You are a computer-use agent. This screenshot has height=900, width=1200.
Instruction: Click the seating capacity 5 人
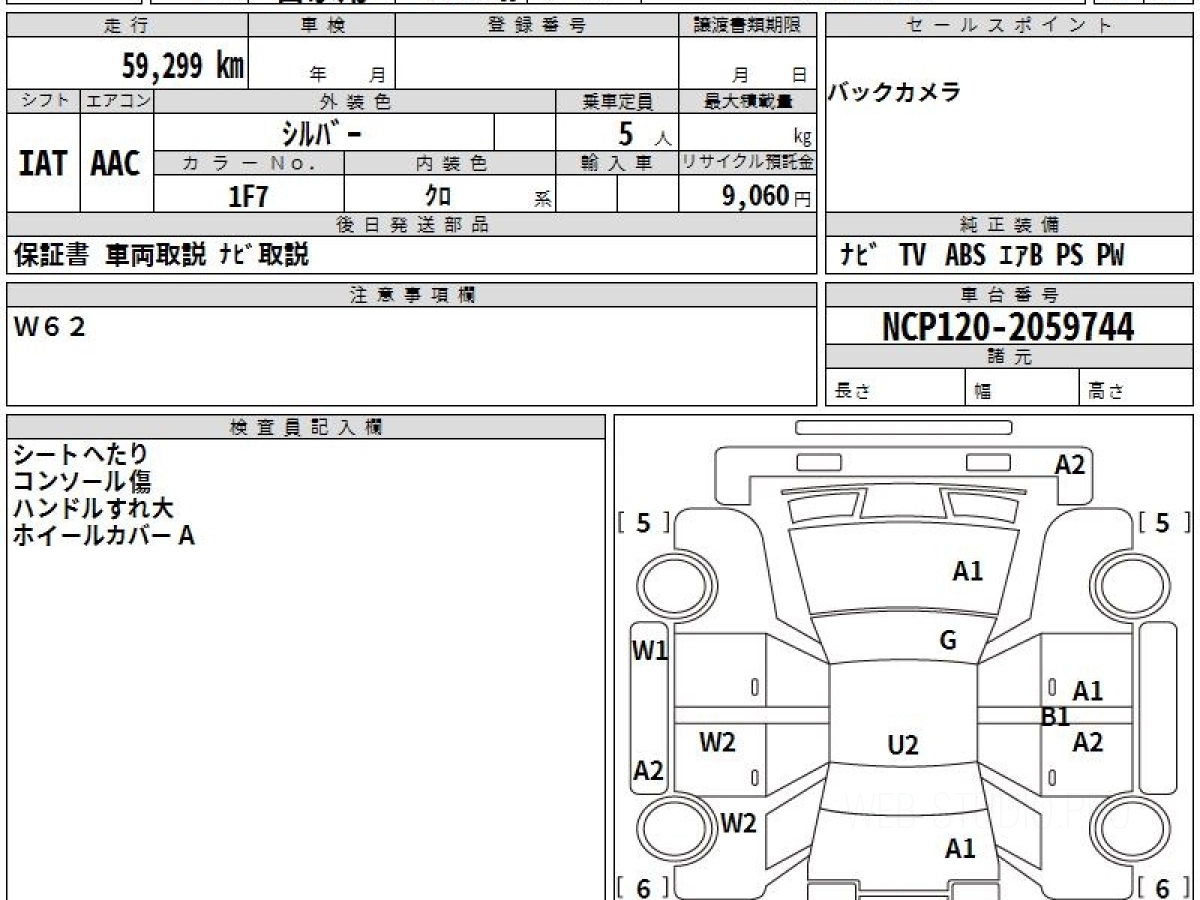pyautogui.click(x=644, y=133)
